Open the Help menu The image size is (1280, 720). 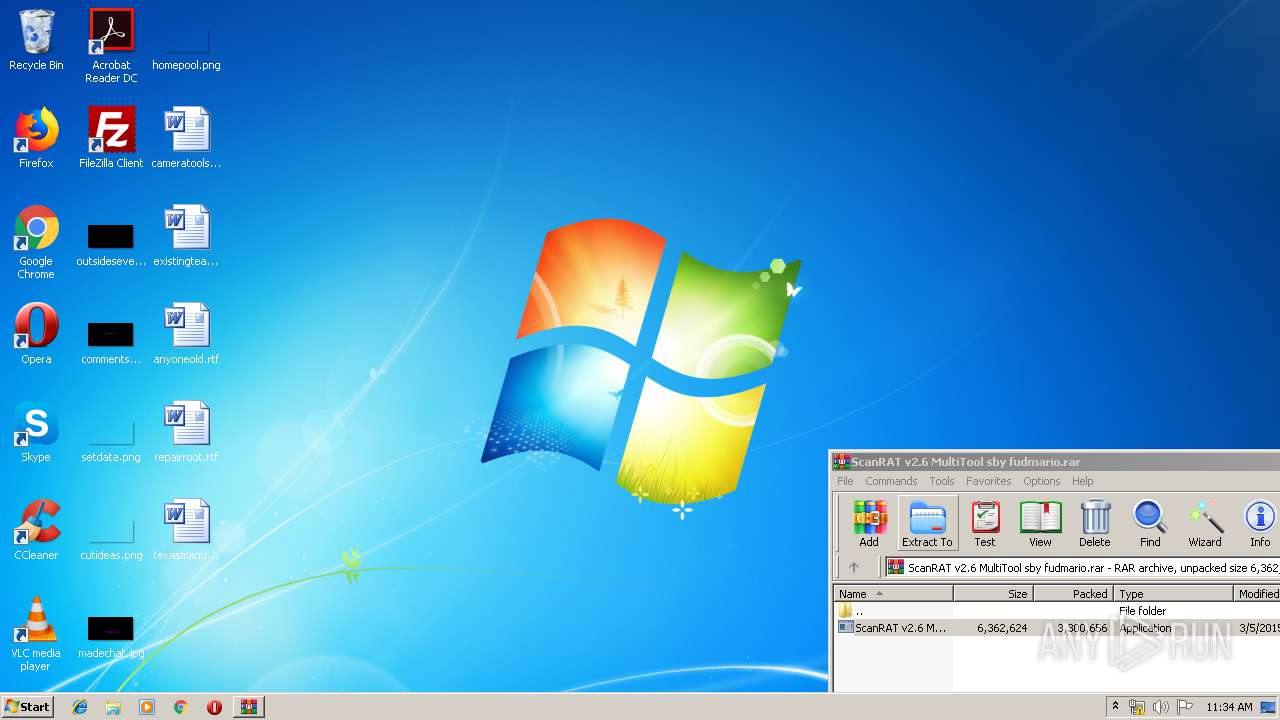[x=1082, y=481]
